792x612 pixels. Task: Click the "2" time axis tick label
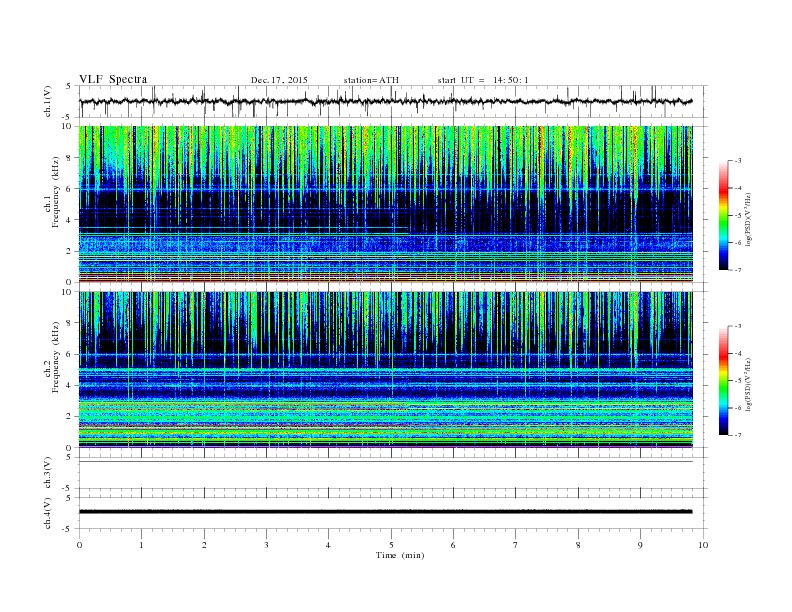[204, 545]
